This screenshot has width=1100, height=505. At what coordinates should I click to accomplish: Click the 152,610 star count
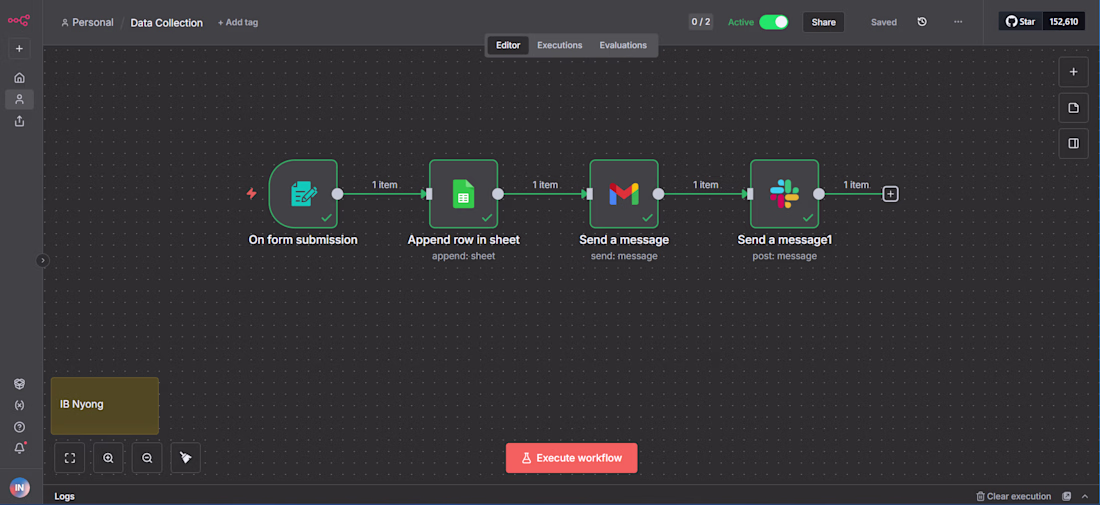point(1064,22)
